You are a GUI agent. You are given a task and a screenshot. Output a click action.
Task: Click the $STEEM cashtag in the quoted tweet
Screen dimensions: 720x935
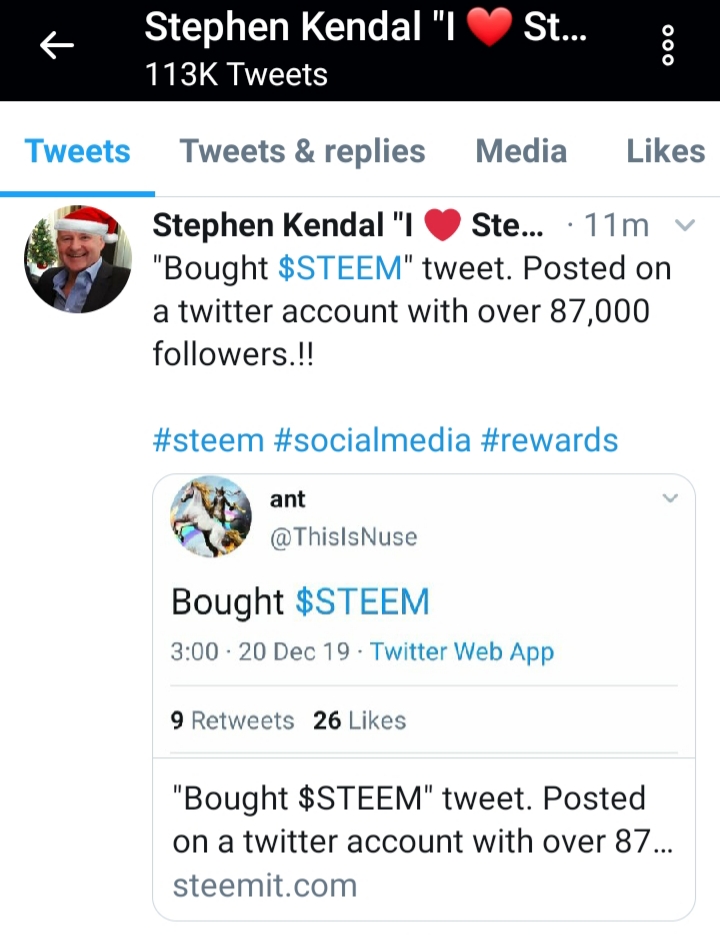(x=362, y=601)
